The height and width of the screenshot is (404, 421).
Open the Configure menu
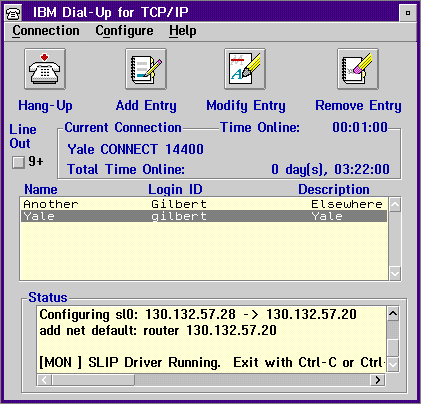click(124, 31)
